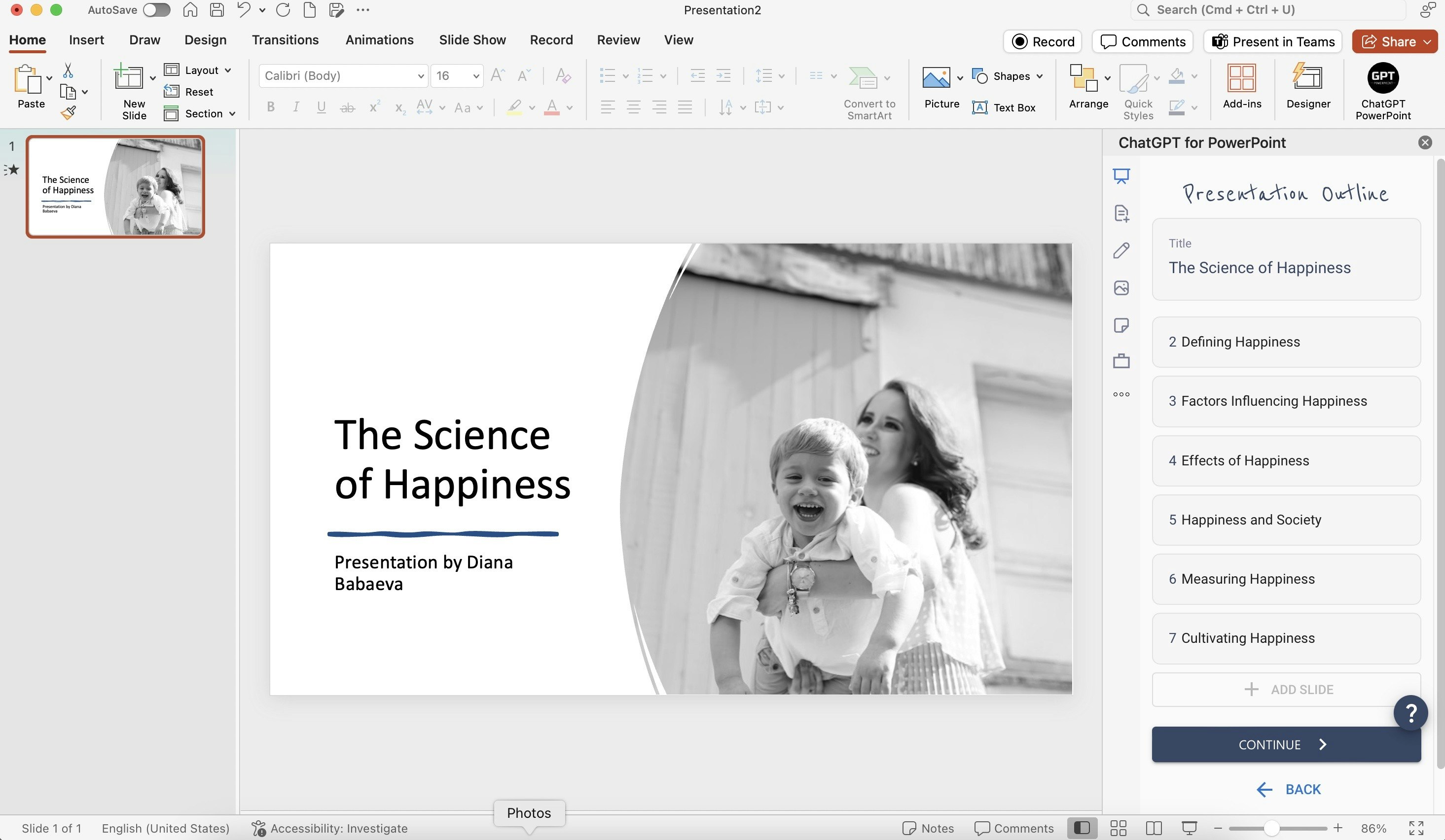The image size is (1445, 840).
Task: Click the Paste clipboard icon
Action: 28,79
